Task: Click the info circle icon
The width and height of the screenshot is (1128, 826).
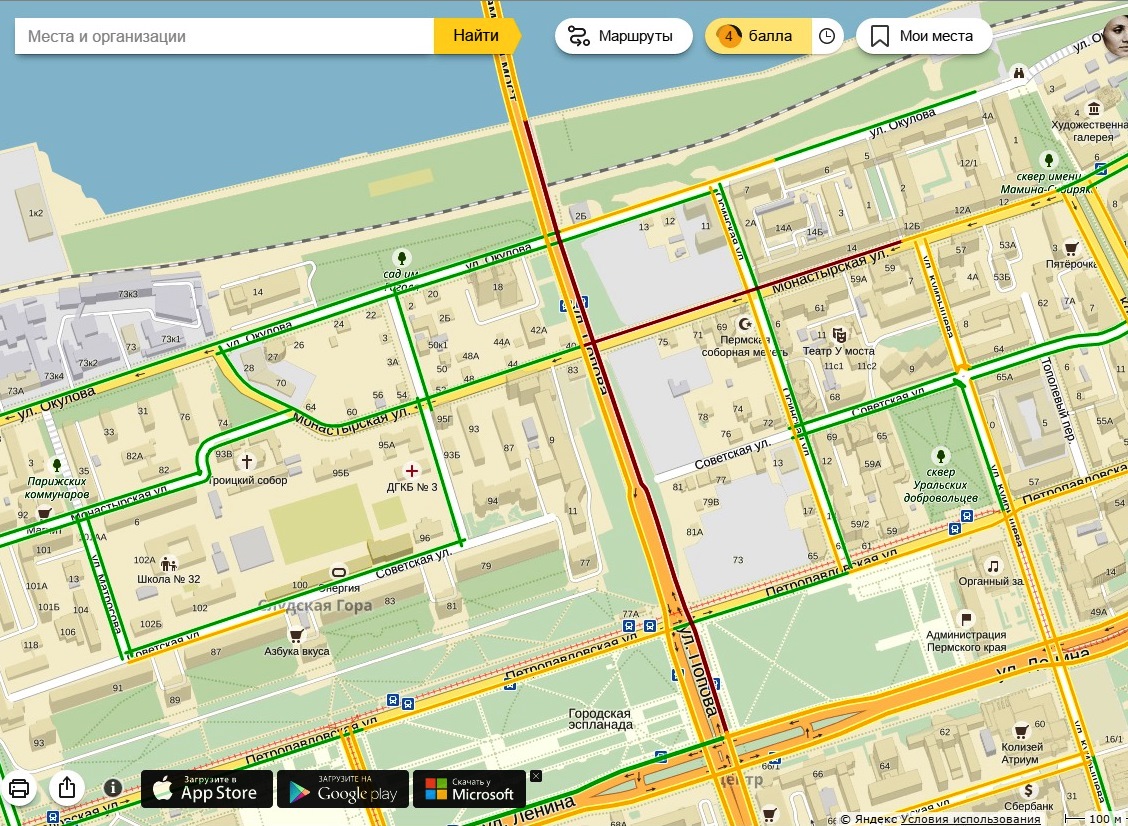Action: [113, 788]
